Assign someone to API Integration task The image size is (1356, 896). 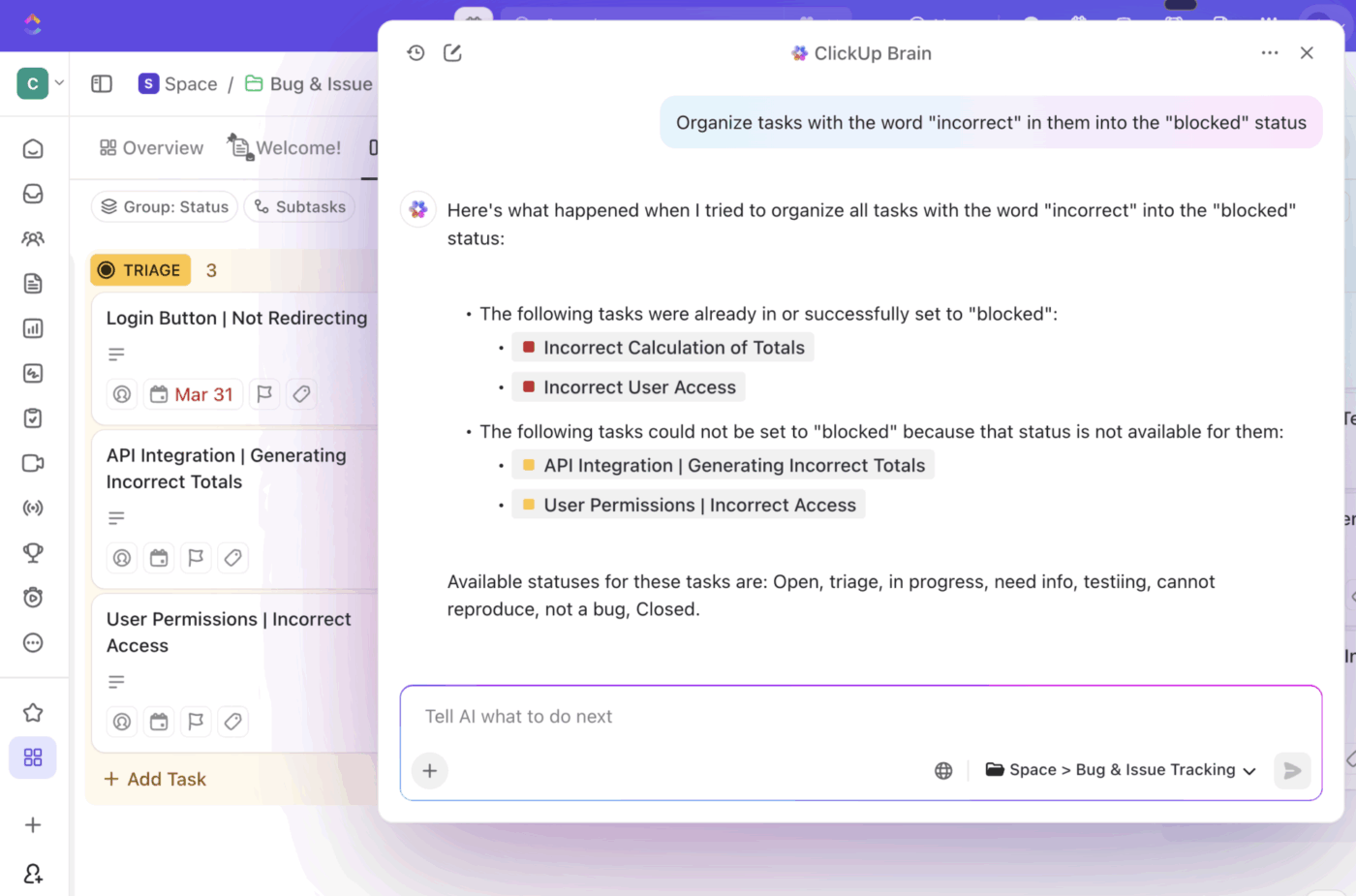point(121,558)
